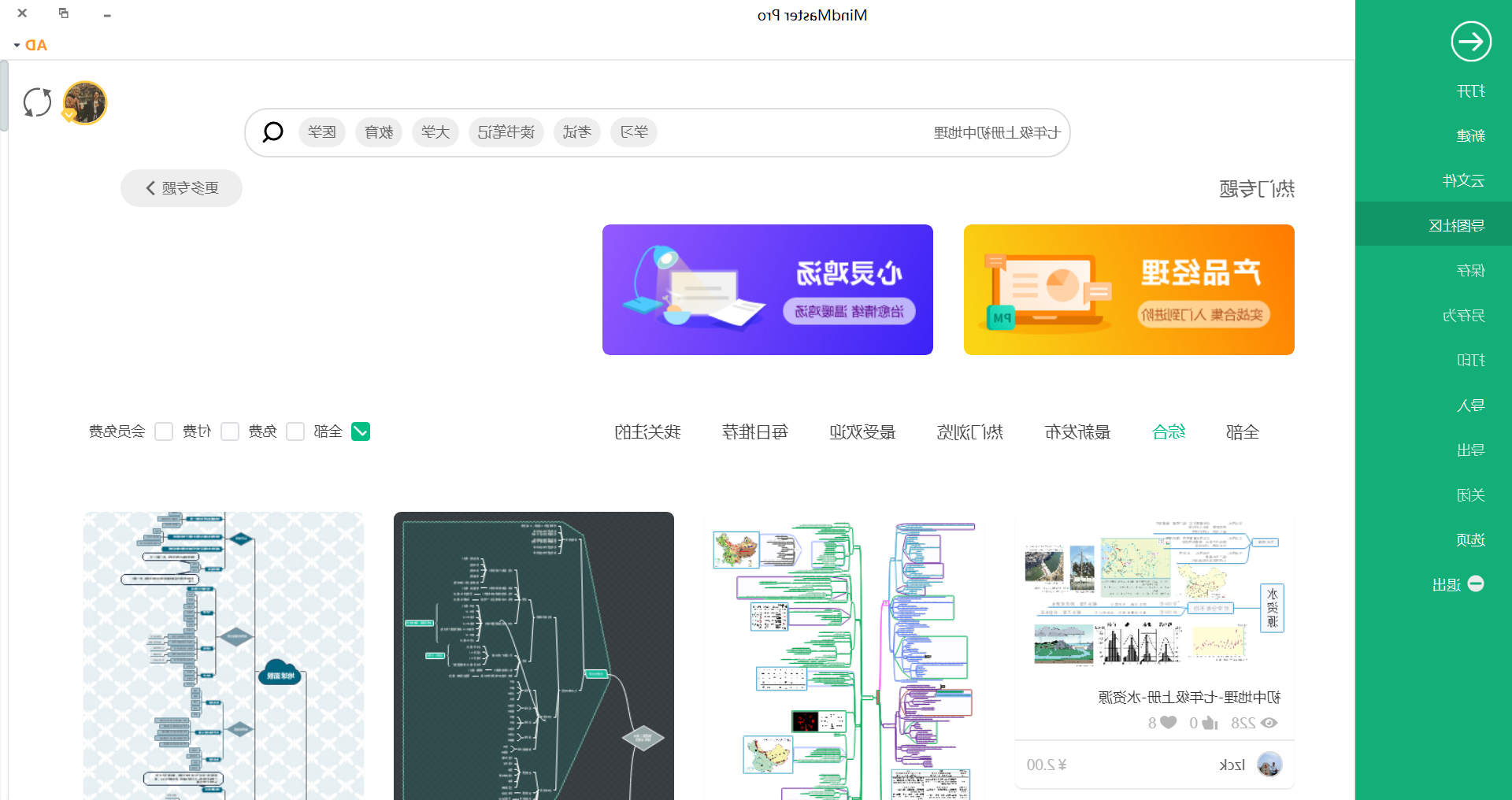Click the heart favorite icon on 水资源 card
Screen dimensions: 1512x800
point(1169,723)
